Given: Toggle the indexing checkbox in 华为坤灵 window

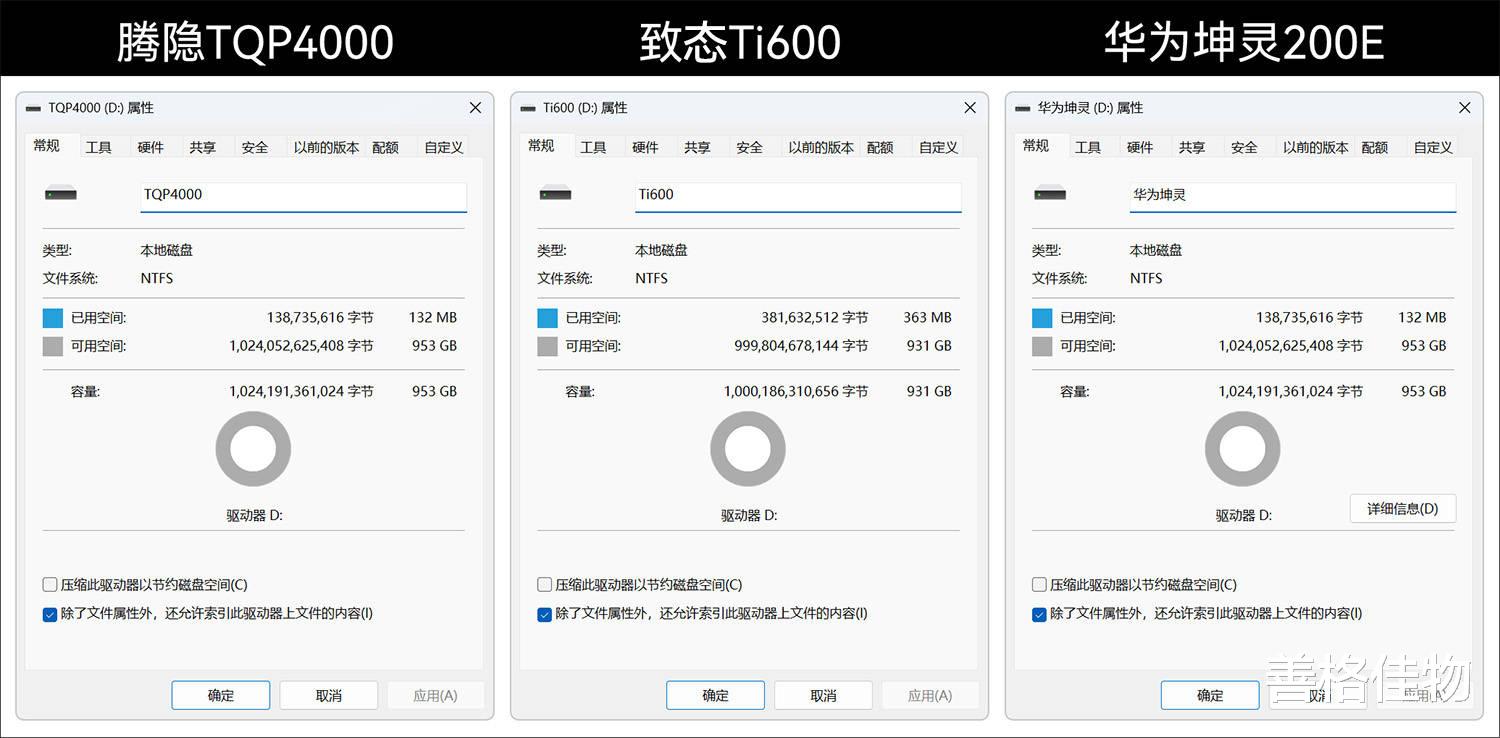Looking at the screenshot, I should click(1039, 614).
